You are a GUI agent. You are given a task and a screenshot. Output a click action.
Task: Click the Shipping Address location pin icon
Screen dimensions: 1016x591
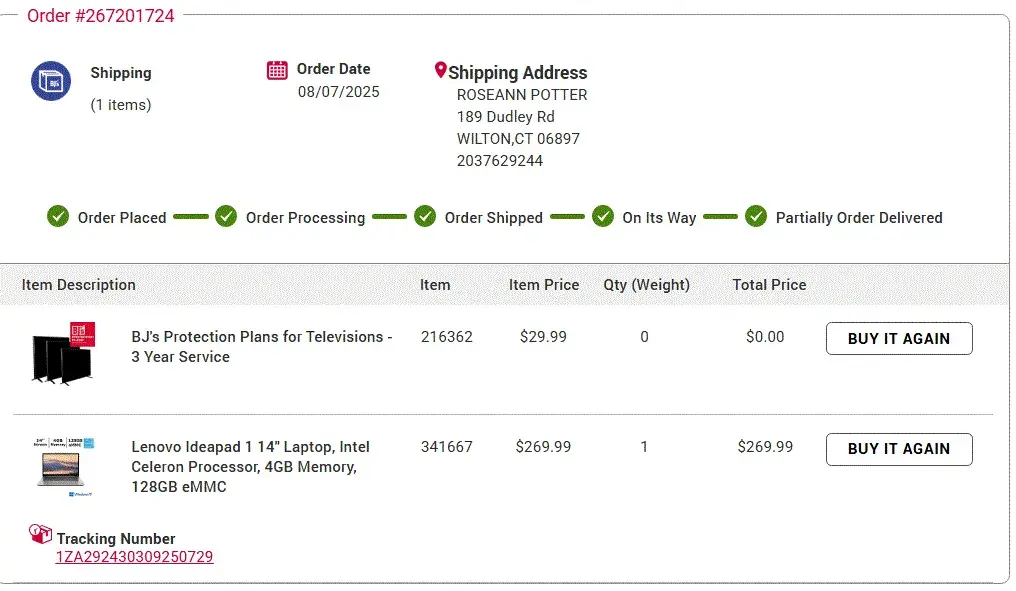440,71
